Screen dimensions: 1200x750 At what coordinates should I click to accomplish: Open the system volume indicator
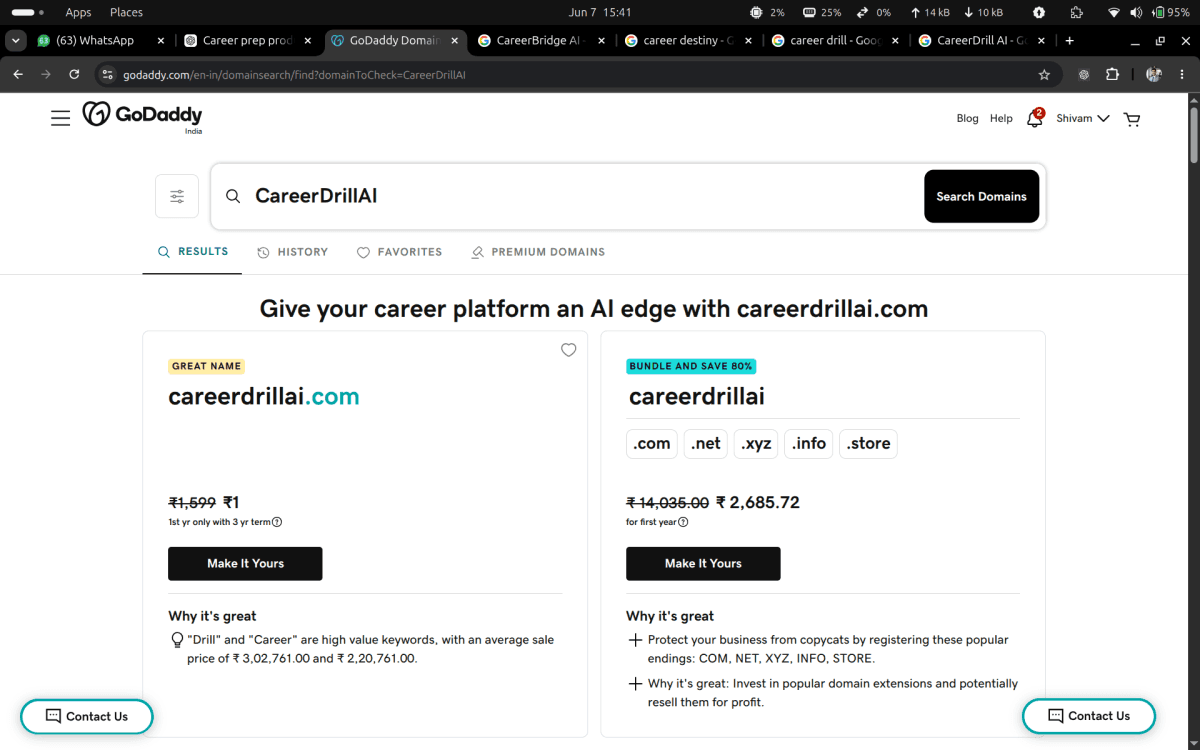(1136, 12)
